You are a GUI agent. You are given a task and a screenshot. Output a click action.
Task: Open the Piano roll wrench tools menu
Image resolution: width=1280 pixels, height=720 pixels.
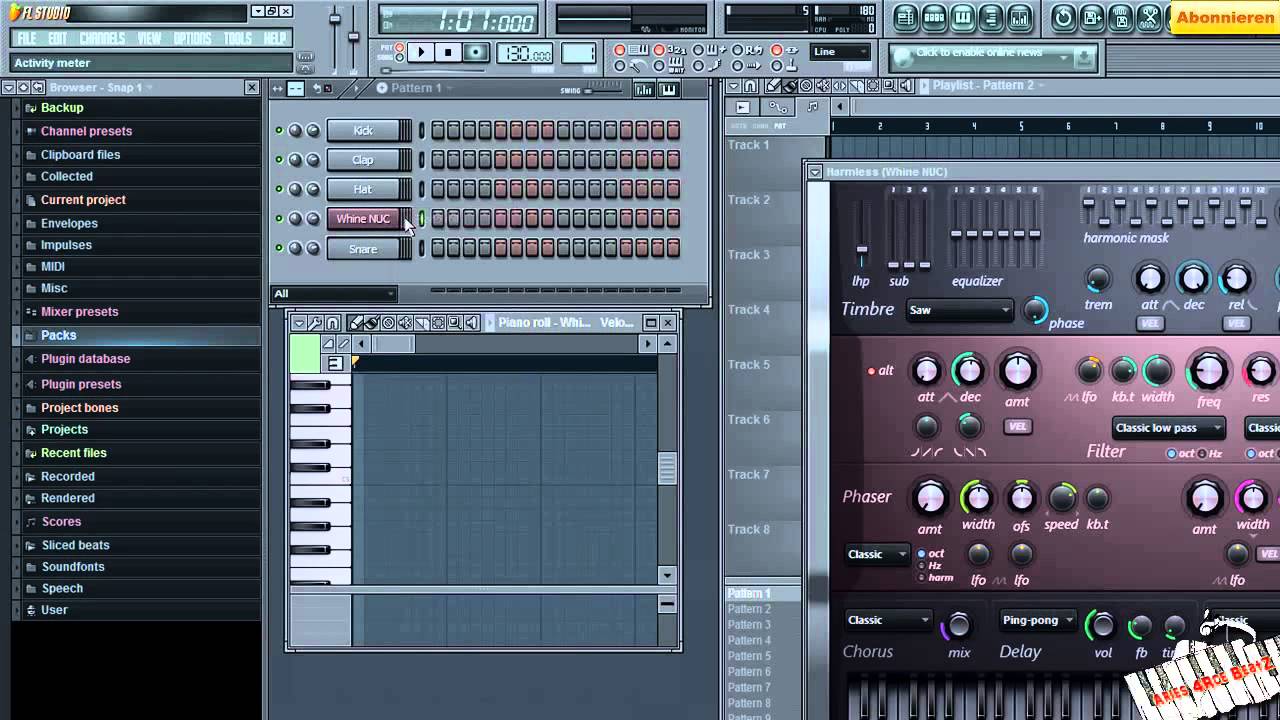(x=315, y=323)
